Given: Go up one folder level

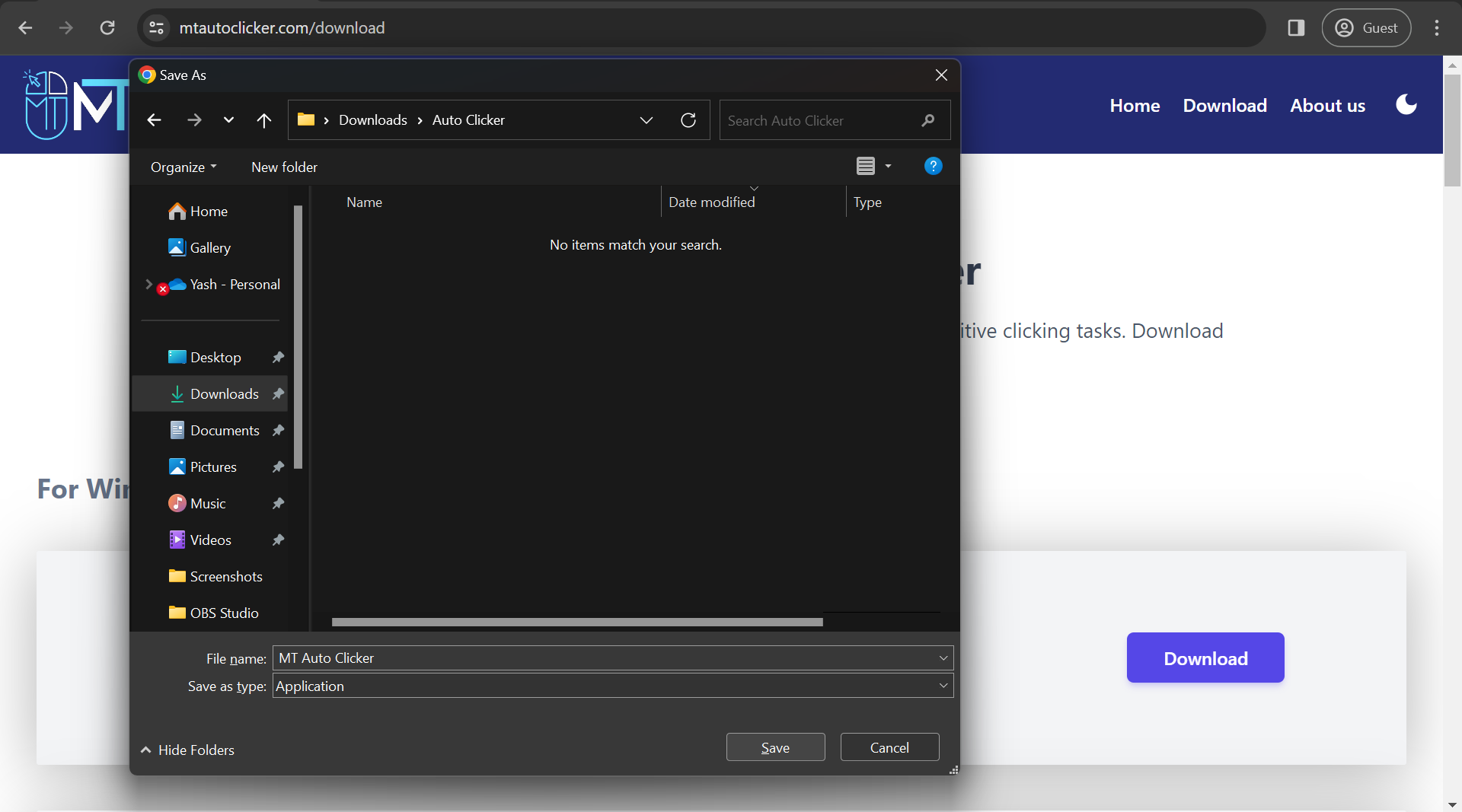Looking at the screenshot, I should tap(264, 120).
